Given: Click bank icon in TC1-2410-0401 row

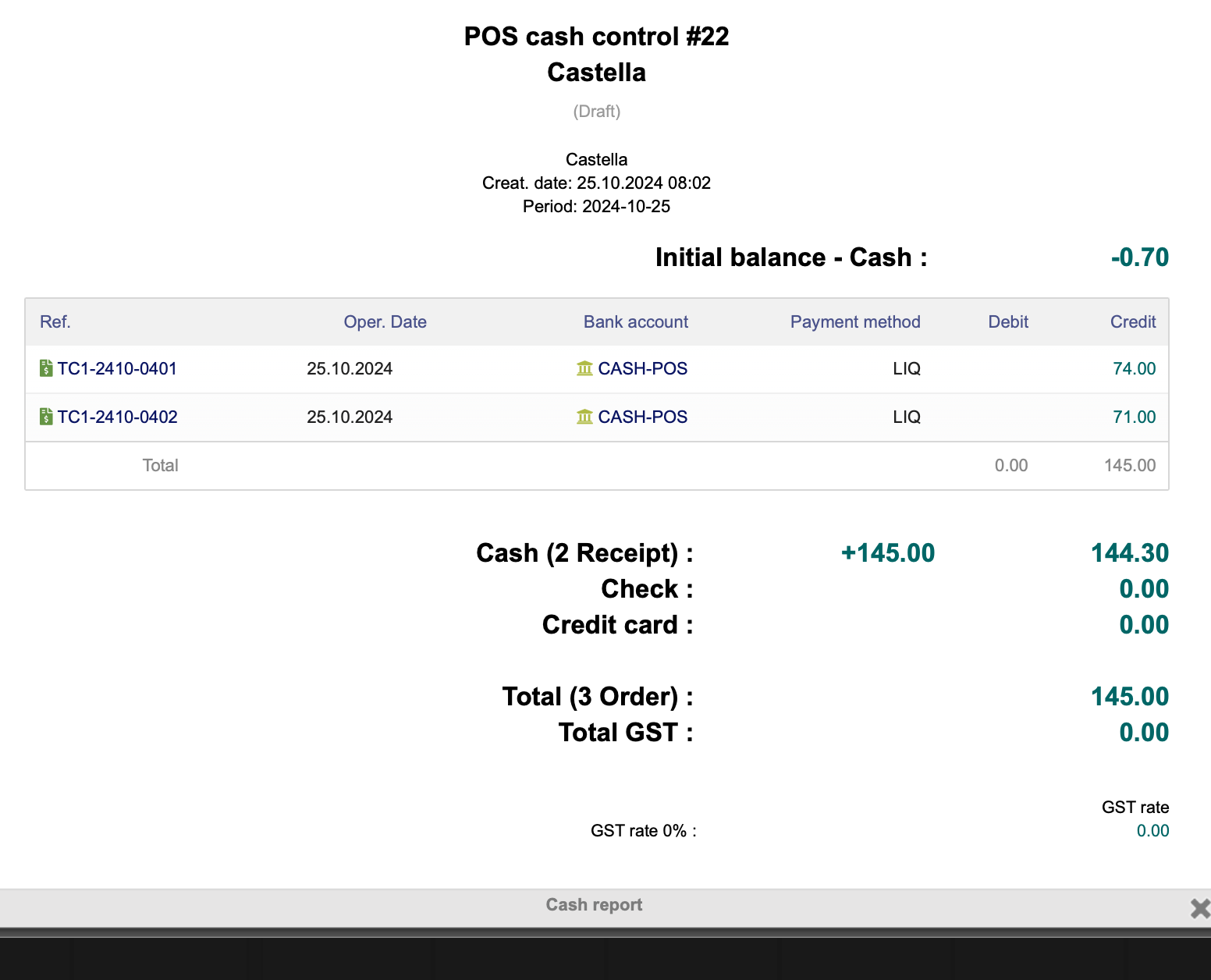Looking at the screenshot, I should click(584, 368).
